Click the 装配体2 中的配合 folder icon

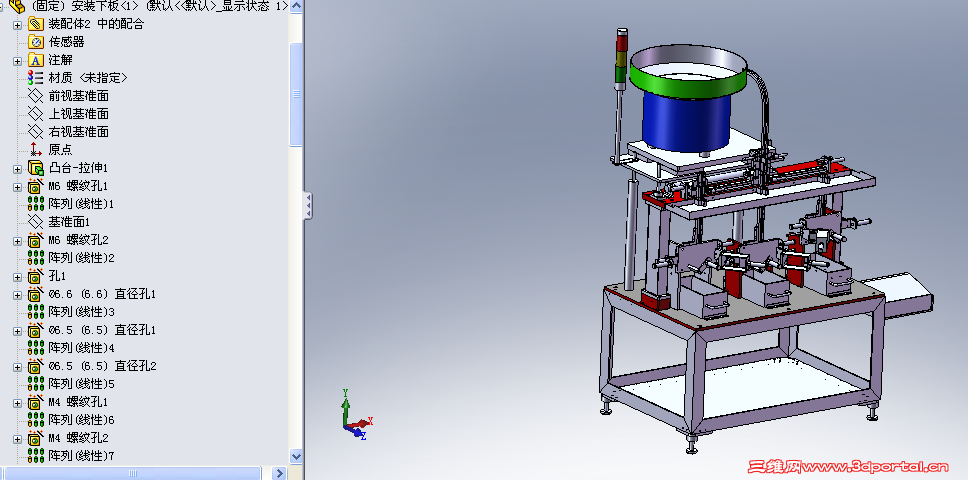click(x=36, y=24)
